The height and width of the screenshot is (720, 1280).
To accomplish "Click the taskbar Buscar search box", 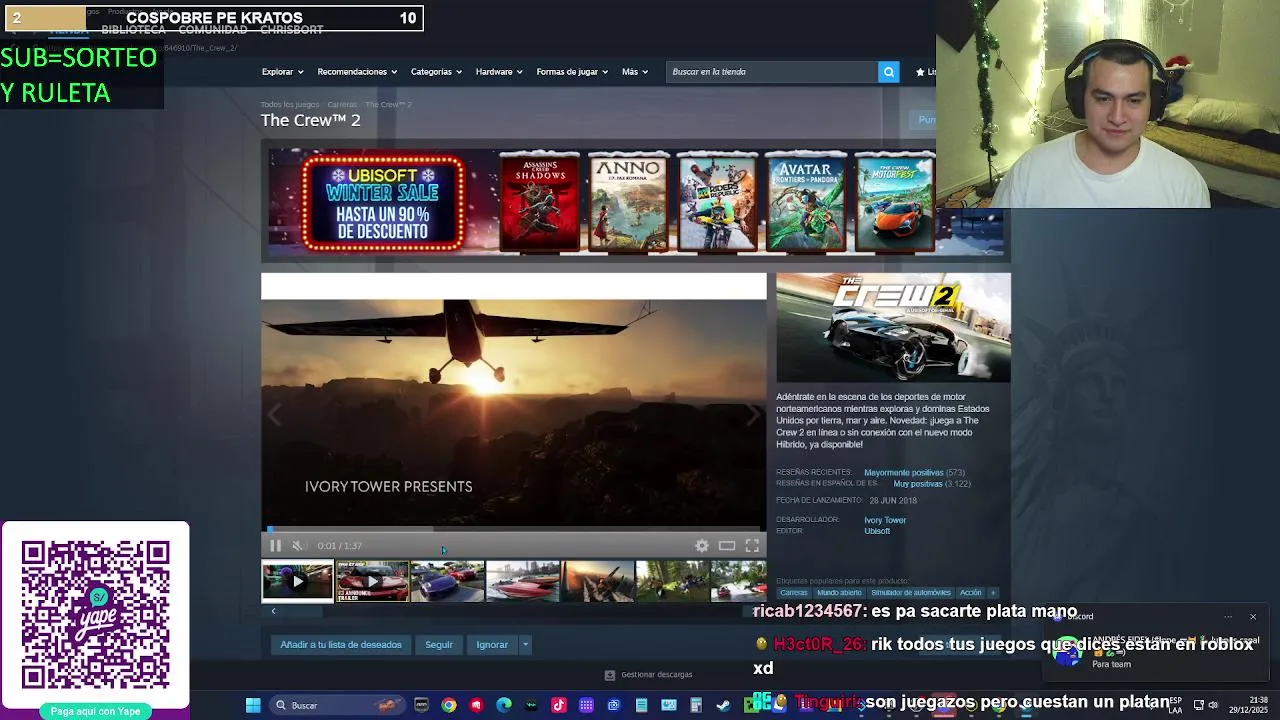I will point(336,705).
